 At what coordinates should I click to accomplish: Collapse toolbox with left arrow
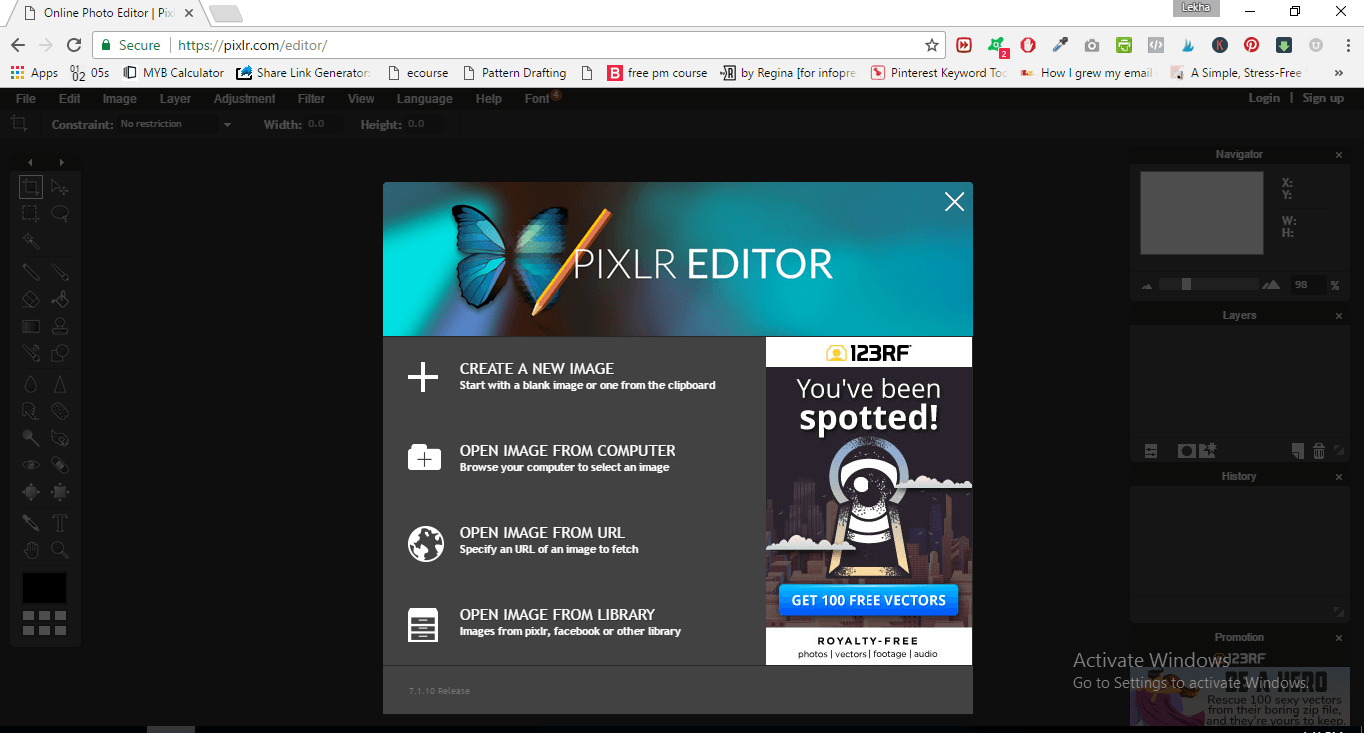pos(30,162)
